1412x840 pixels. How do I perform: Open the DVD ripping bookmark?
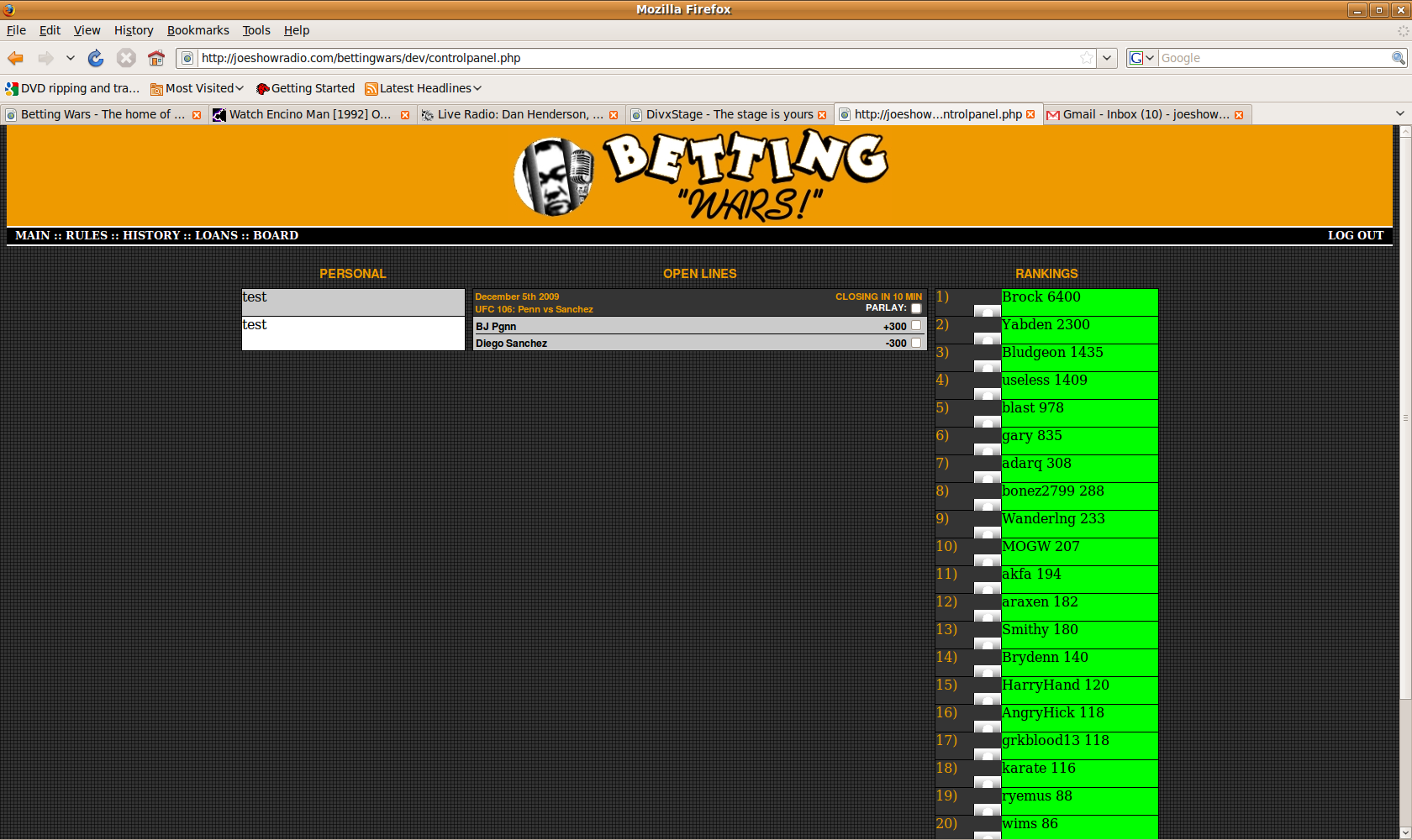(72, 88)
